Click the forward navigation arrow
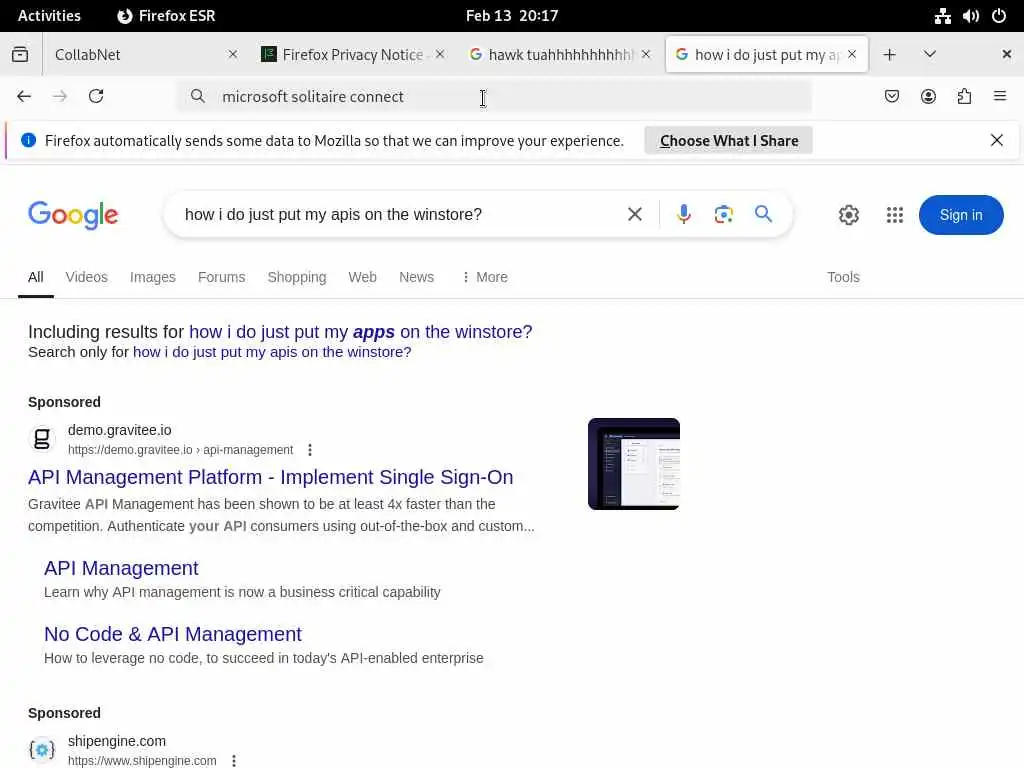This screenshot has width=1024, height=768. [x=60, y=97]
